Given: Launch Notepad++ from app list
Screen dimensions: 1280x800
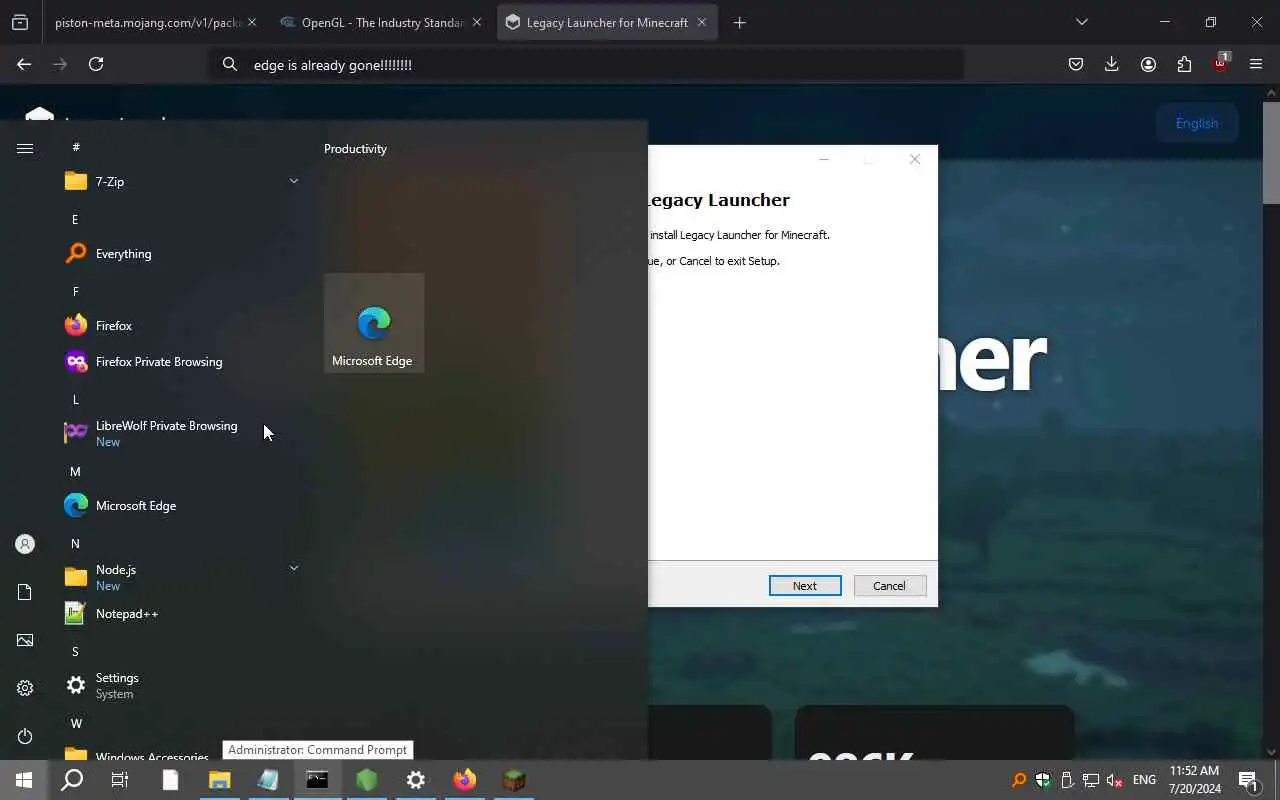Looking at the screenshot, I should pyautogui.click(x=181, y=614).
